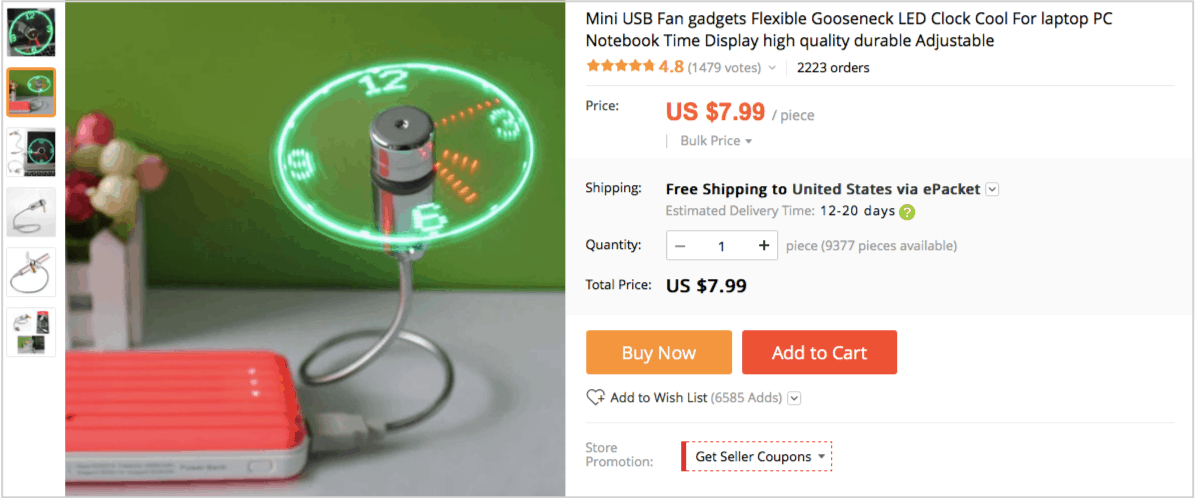Select the fourth gooseneck fan thumbnail
Image resolution: width=1195 pixels, height=498 pixels.
click(31, 212)
